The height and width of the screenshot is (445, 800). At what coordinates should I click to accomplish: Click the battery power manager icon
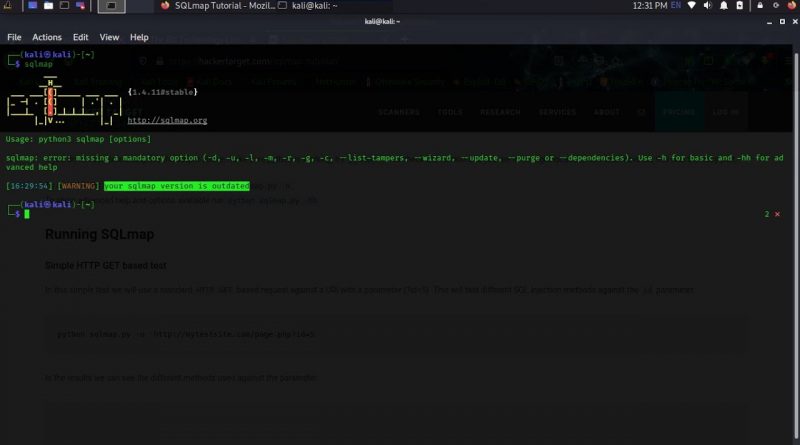pyautogui.click(x=740, y=6)
